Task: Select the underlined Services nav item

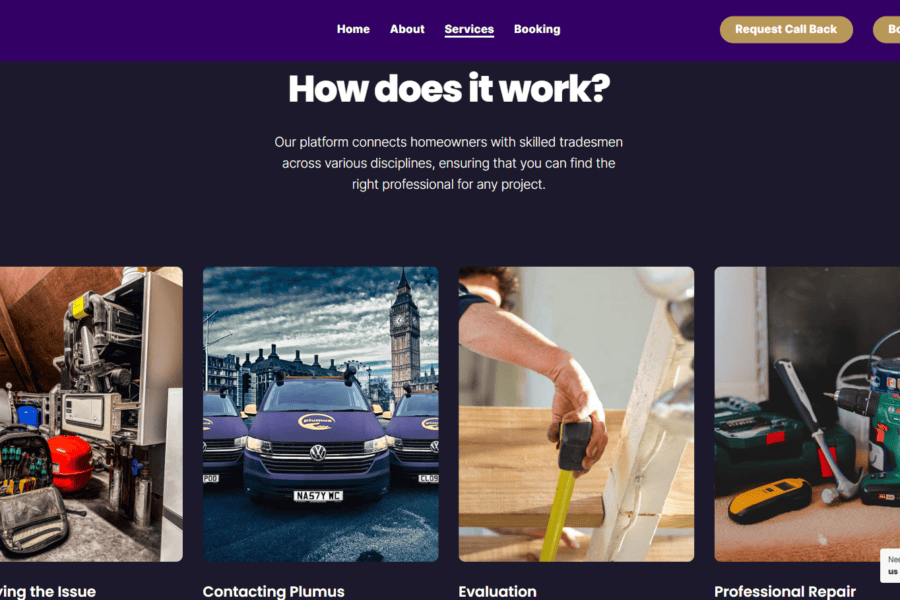Action: point(469,29)
